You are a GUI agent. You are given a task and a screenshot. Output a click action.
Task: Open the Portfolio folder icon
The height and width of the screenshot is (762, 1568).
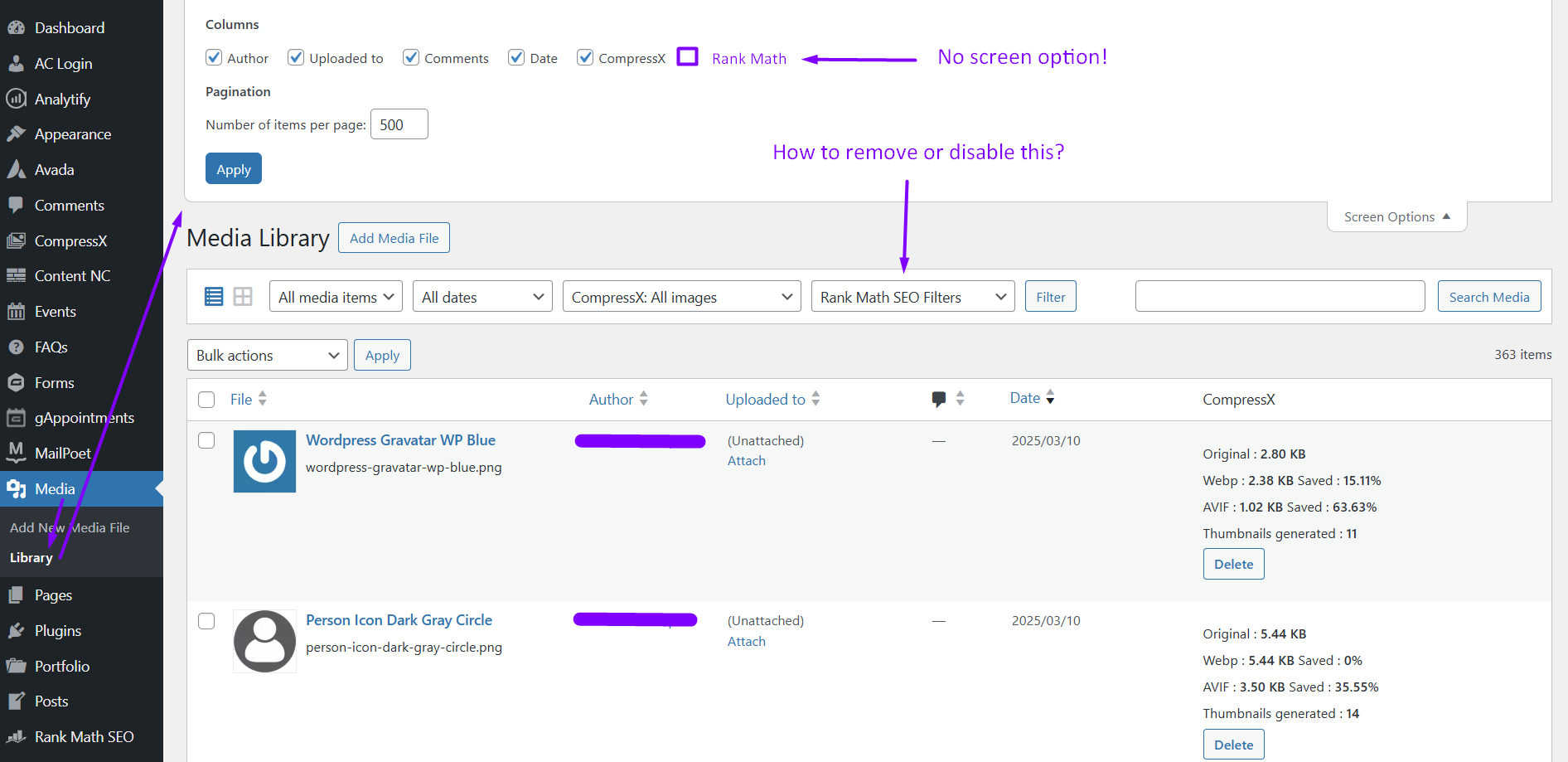(x=16, y=666)
